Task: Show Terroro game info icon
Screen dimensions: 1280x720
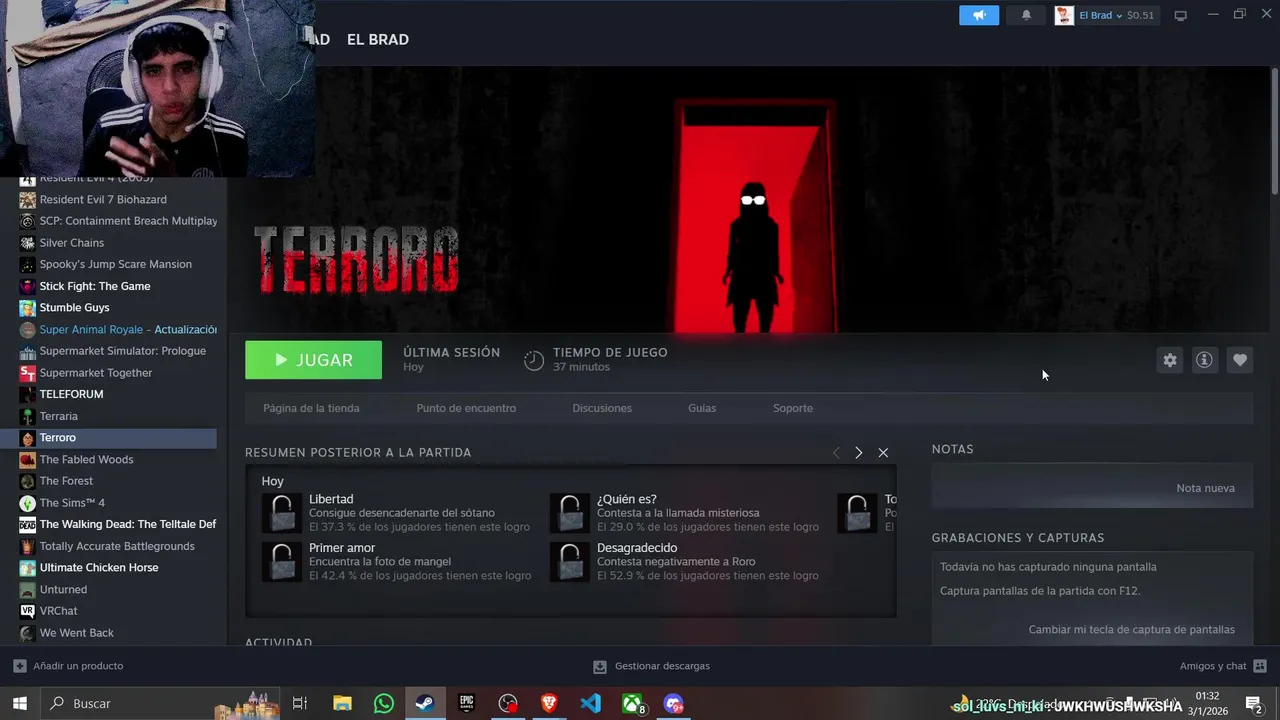Action: (x=1204, y=360)
